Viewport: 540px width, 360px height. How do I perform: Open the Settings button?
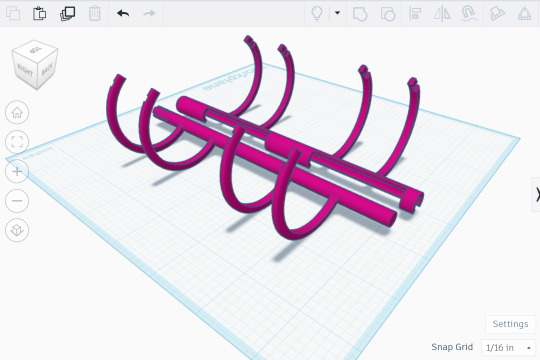coord(510,324)
